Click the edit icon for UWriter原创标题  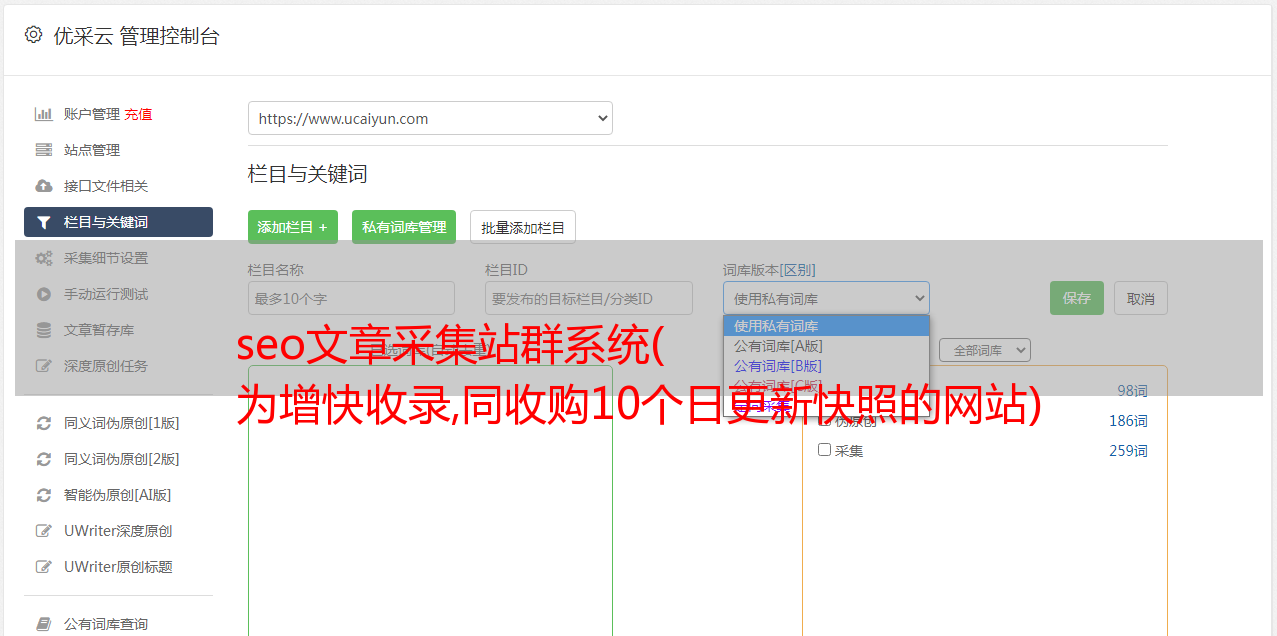[44, 567]
